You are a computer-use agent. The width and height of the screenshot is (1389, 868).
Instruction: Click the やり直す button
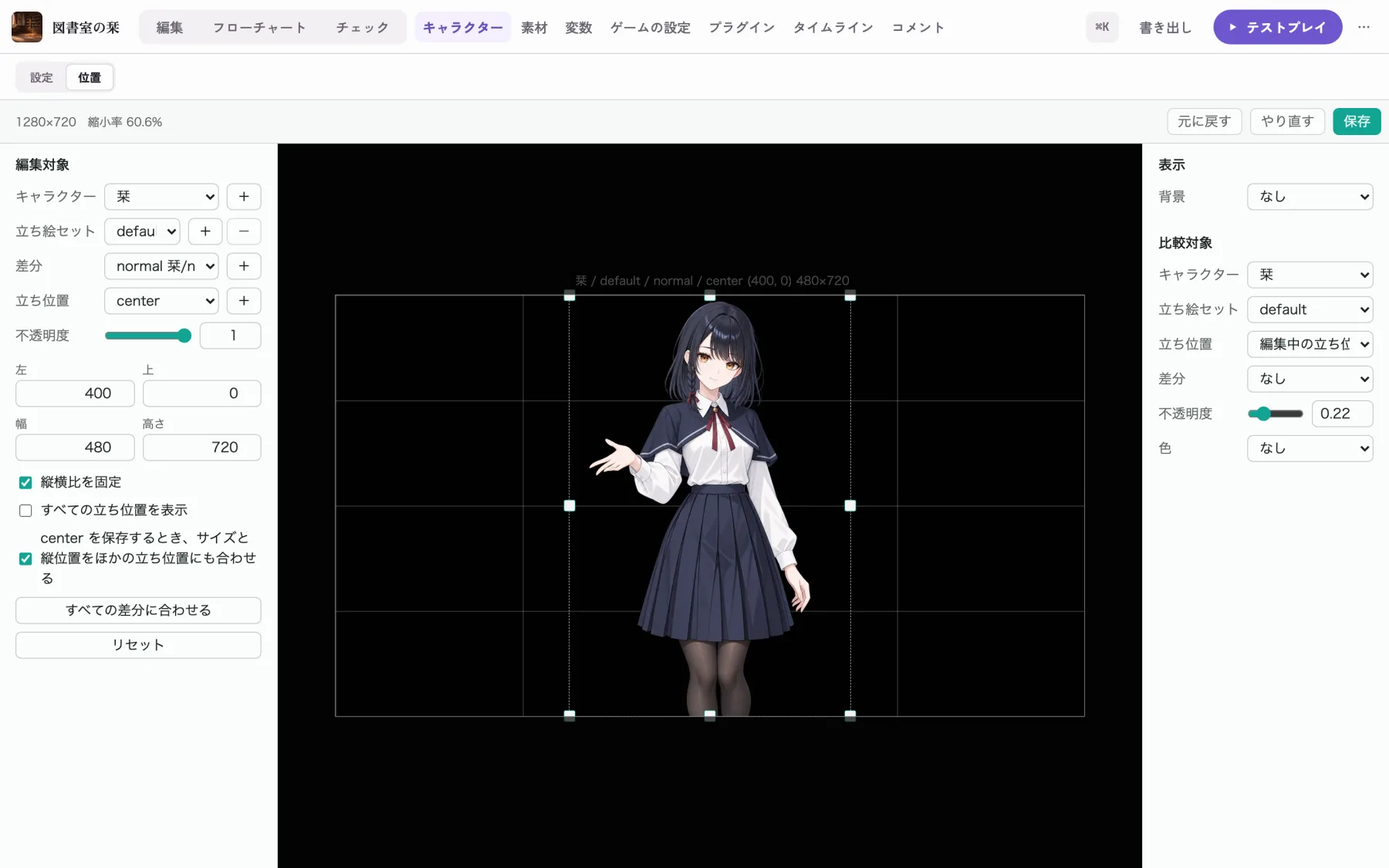pos(1287,122)
